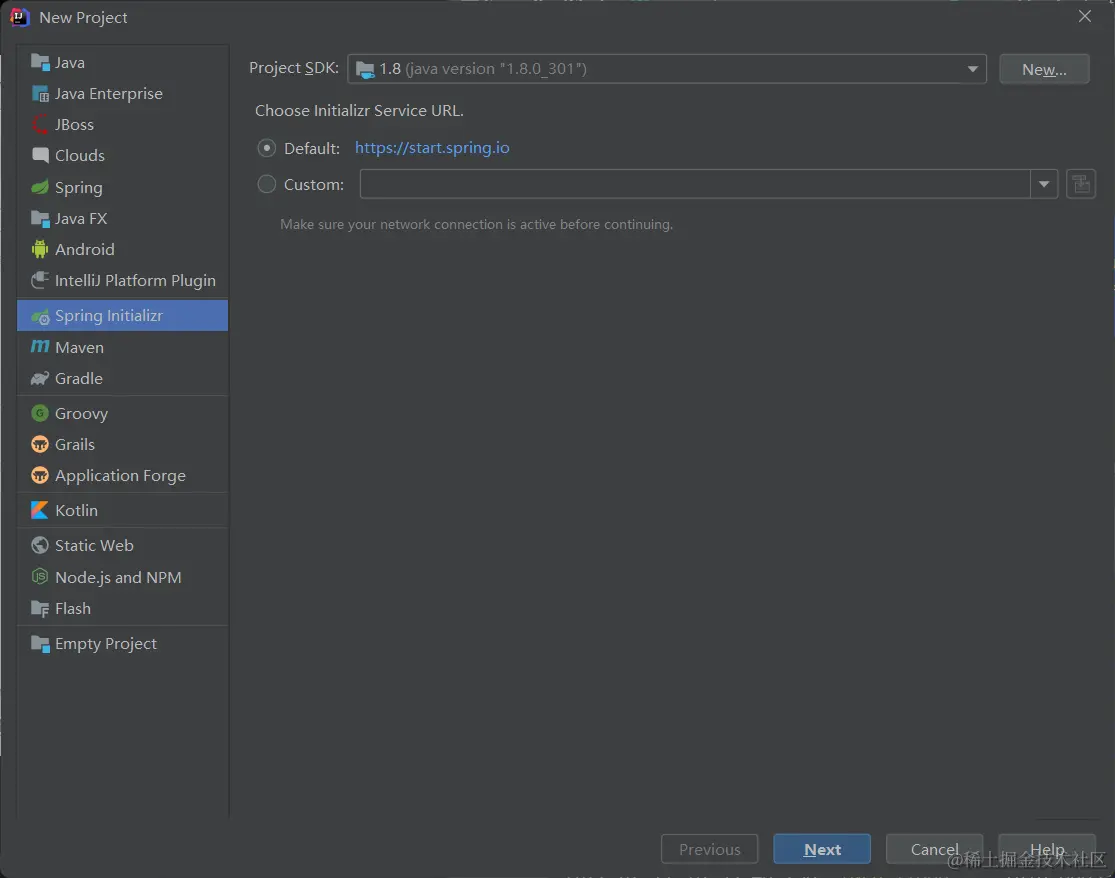
Task: Select Application Forge label in the list
Action: tap(120, 476)
